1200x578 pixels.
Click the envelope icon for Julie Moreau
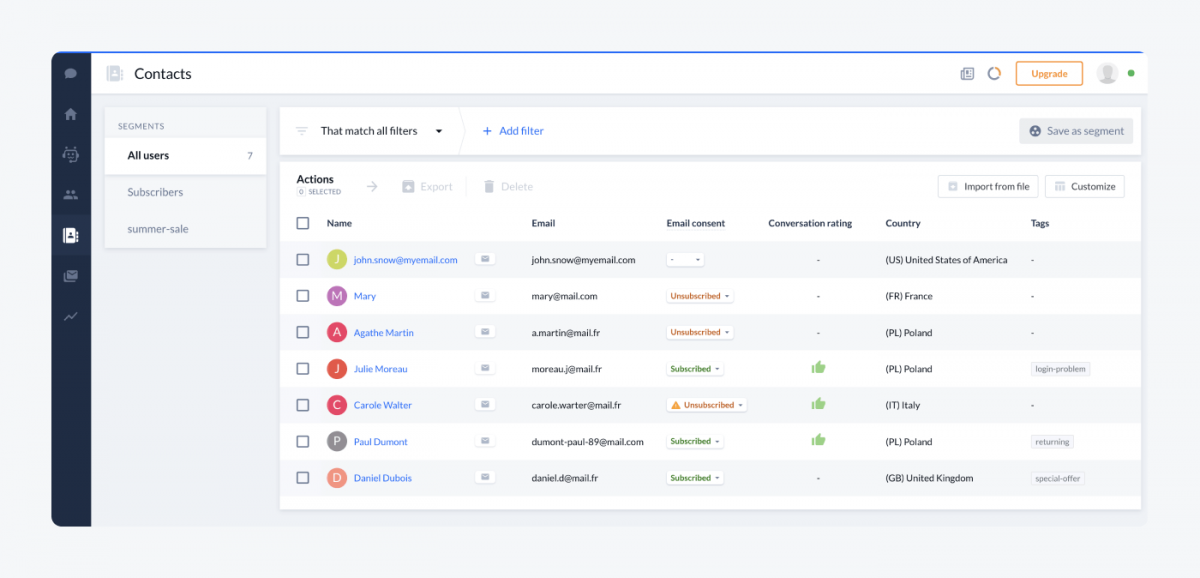pos(485,368)
